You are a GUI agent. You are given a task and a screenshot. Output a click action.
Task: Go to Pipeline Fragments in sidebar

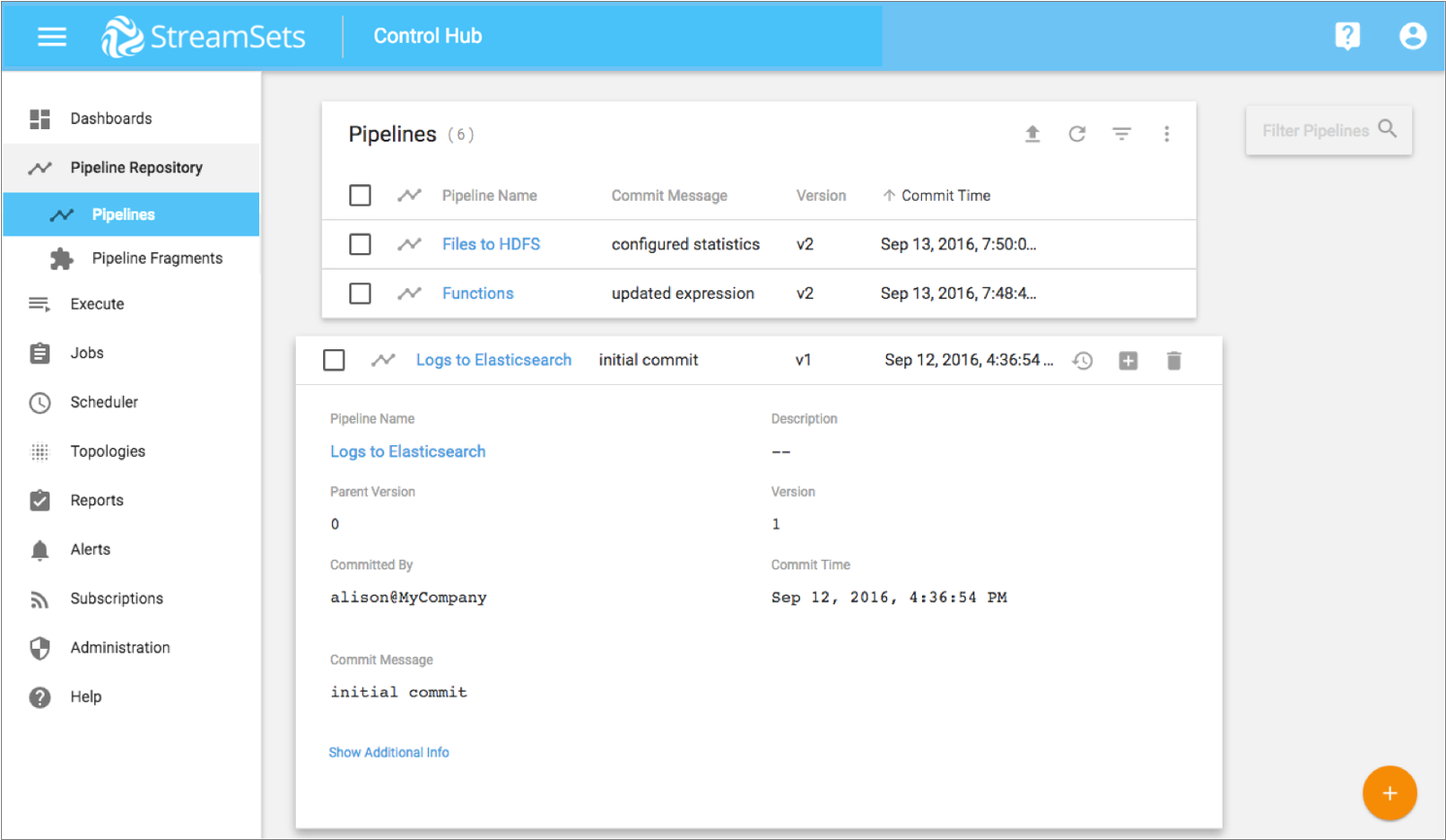[x=156, y=258]
